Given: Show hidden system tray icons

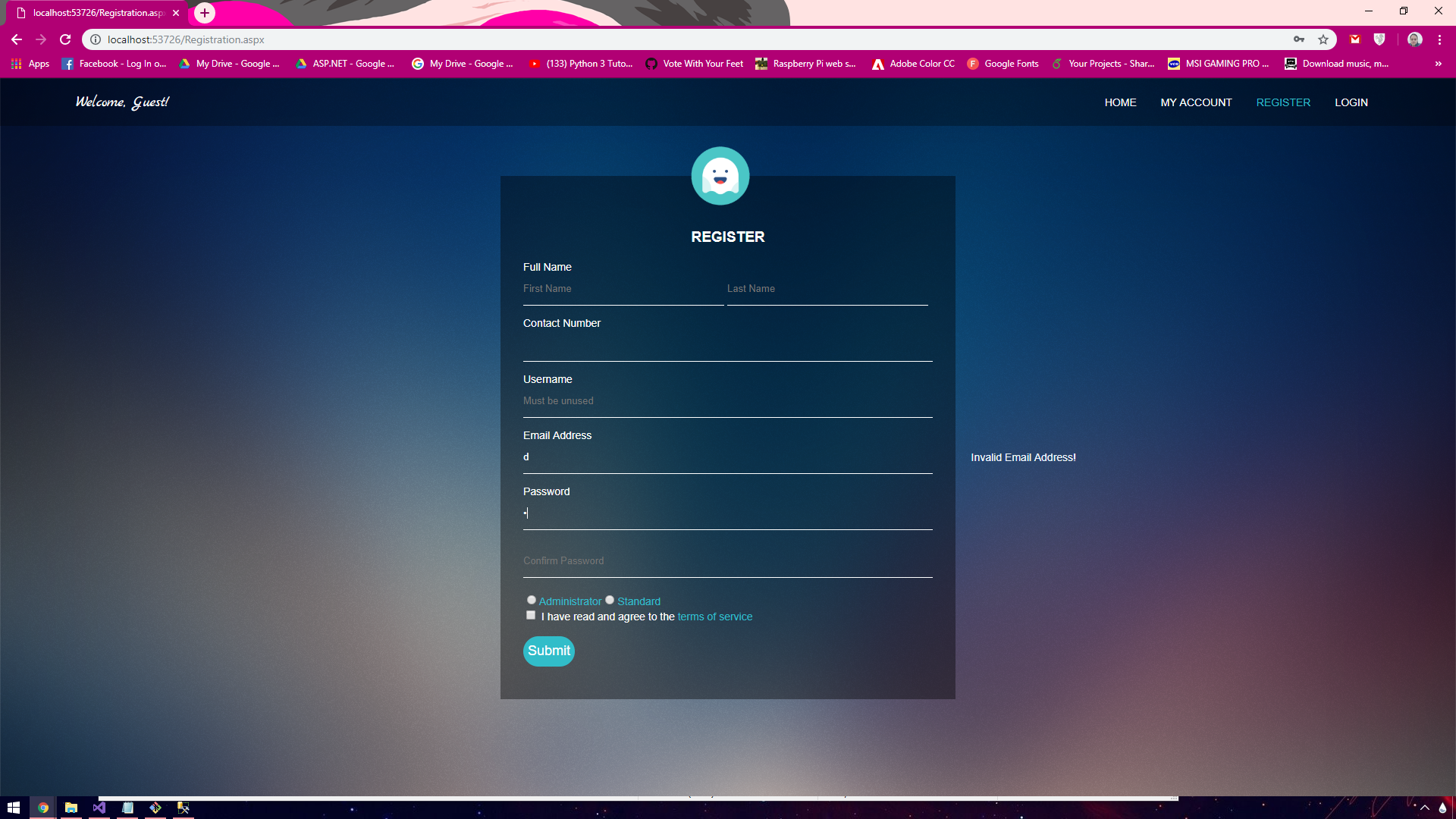Looking at the screenshot, I should point(1425,808).
